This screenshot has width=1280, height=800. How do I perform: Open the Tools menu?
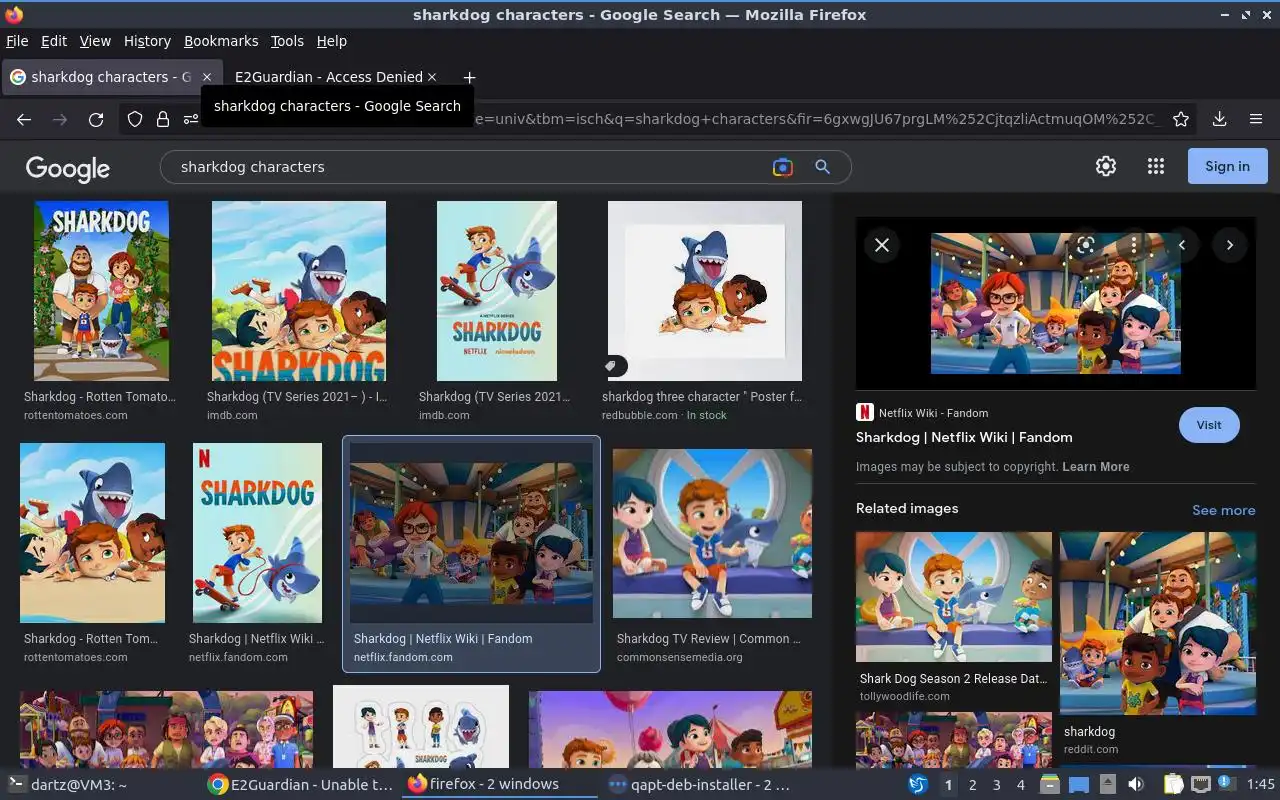click(287, 41)
